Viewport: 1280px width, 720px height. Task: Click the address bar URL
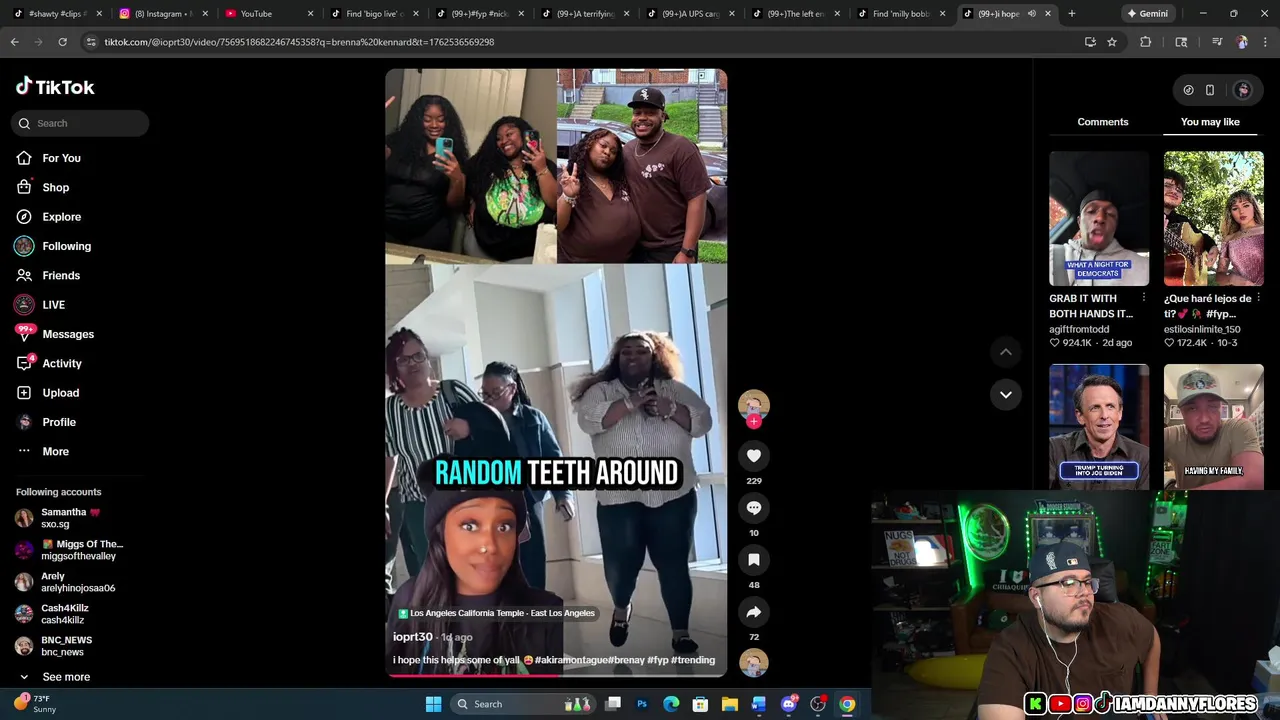pos(299,42)
